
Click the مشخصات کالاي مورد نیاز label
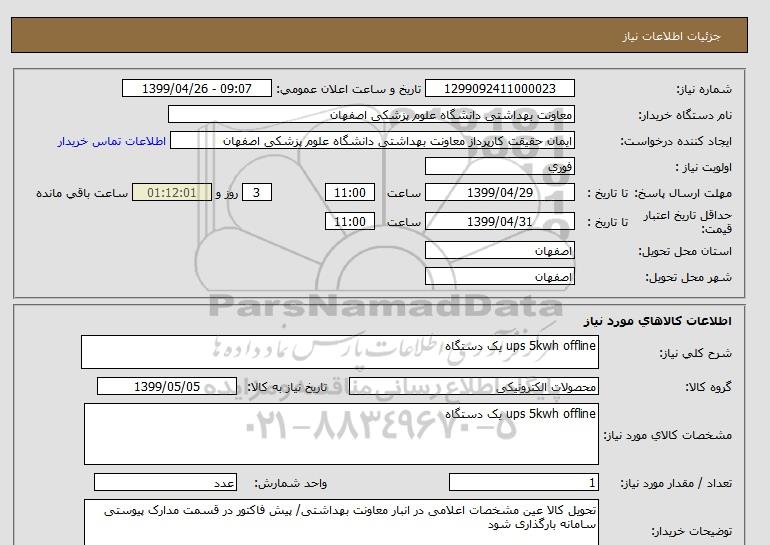pyautogui.click(x=668, y=435)
